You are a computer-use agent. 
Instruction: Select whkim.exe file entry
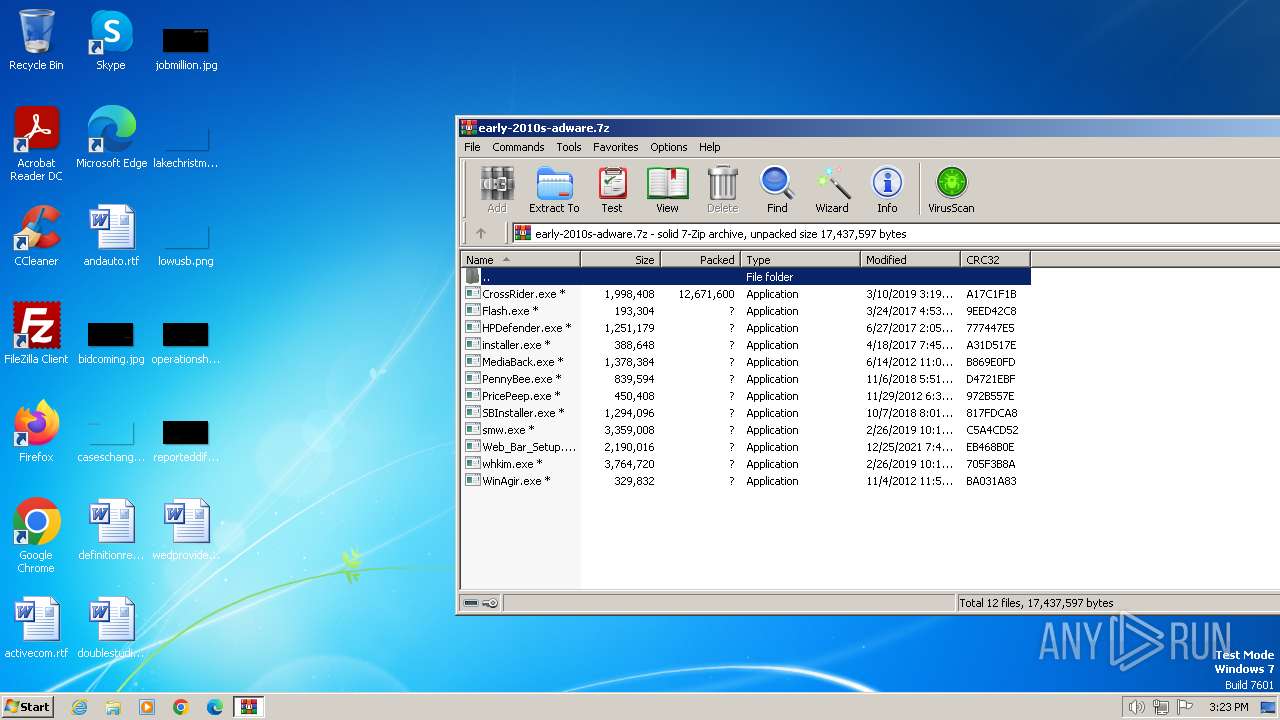click(x=745, y=464)
